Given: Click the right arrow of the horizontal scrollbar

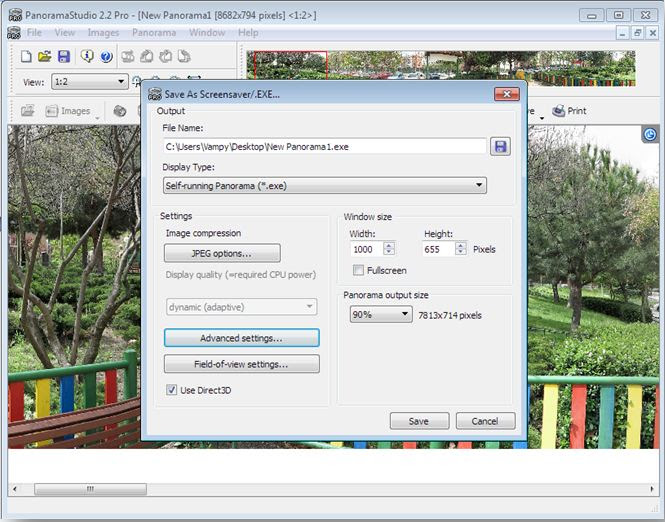Looking at the screenshot, I should pos(652,489).
